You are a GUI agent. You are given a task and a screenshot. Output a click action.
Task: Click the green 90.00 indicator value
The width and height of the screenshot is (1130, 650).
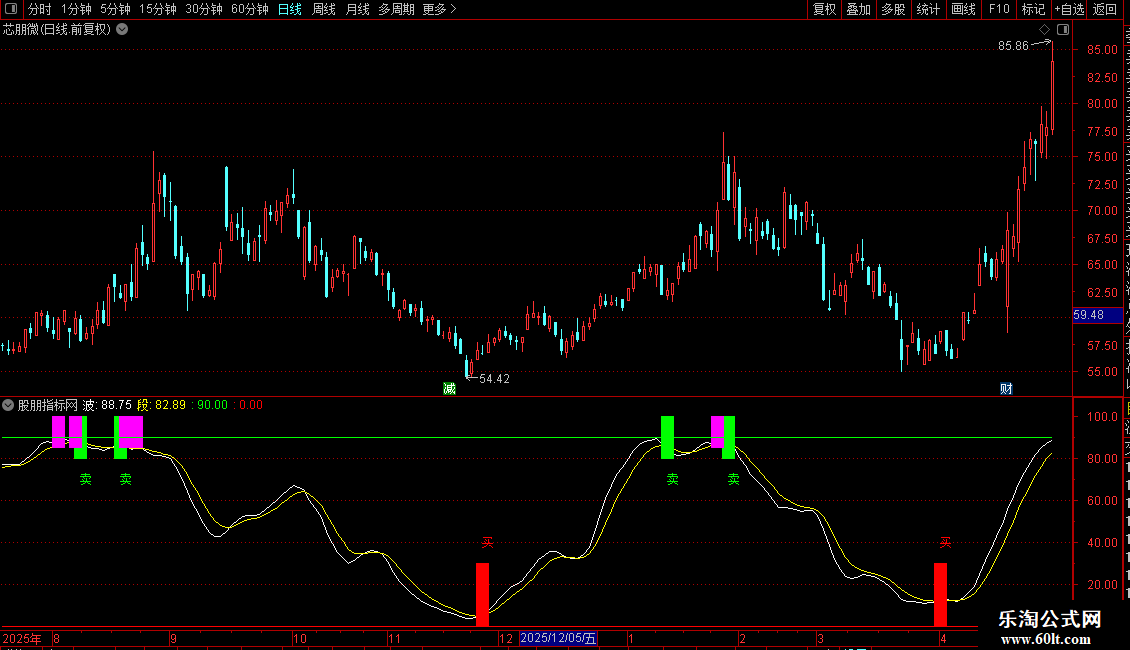tap(213, 405)
